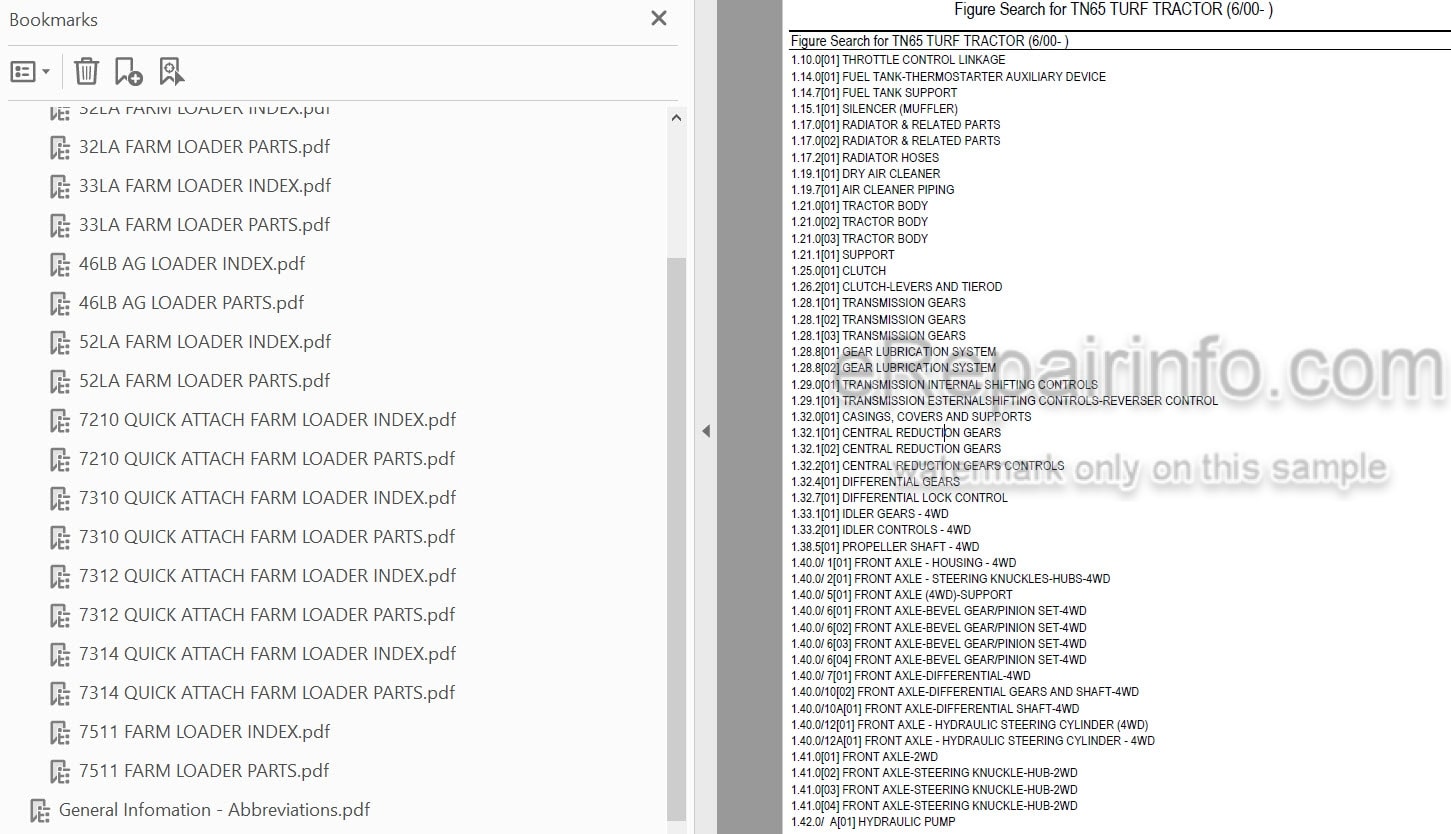Select the AIR CLEANER PIPING line
Image resolution: width=1451 pixels, height=834 pixels.
click(872, 189)
